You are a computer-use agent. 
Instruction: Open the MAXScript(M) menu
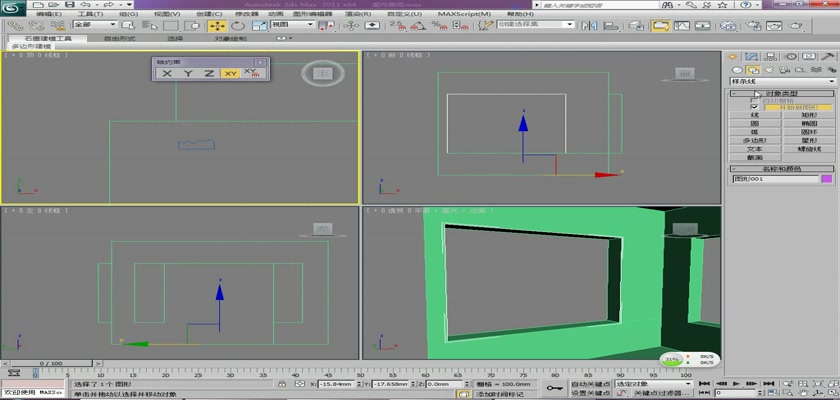pyautogui.click(x=464, y=14)
